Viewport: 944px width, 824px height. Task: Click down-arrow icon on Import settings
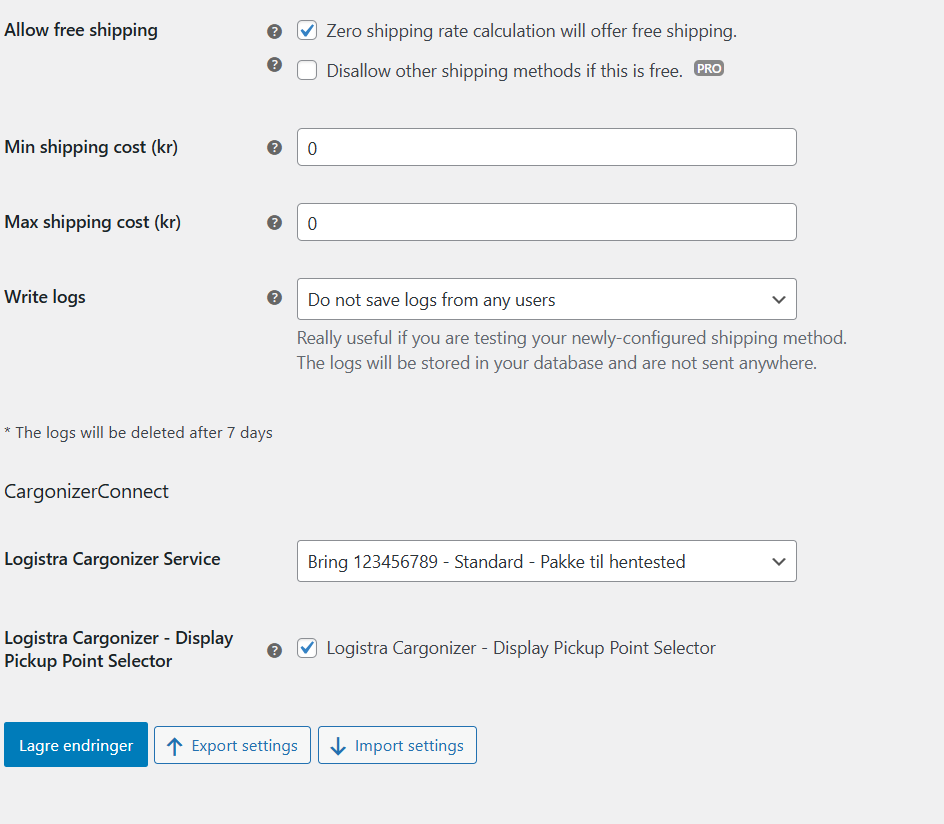(x=338, y=746)
